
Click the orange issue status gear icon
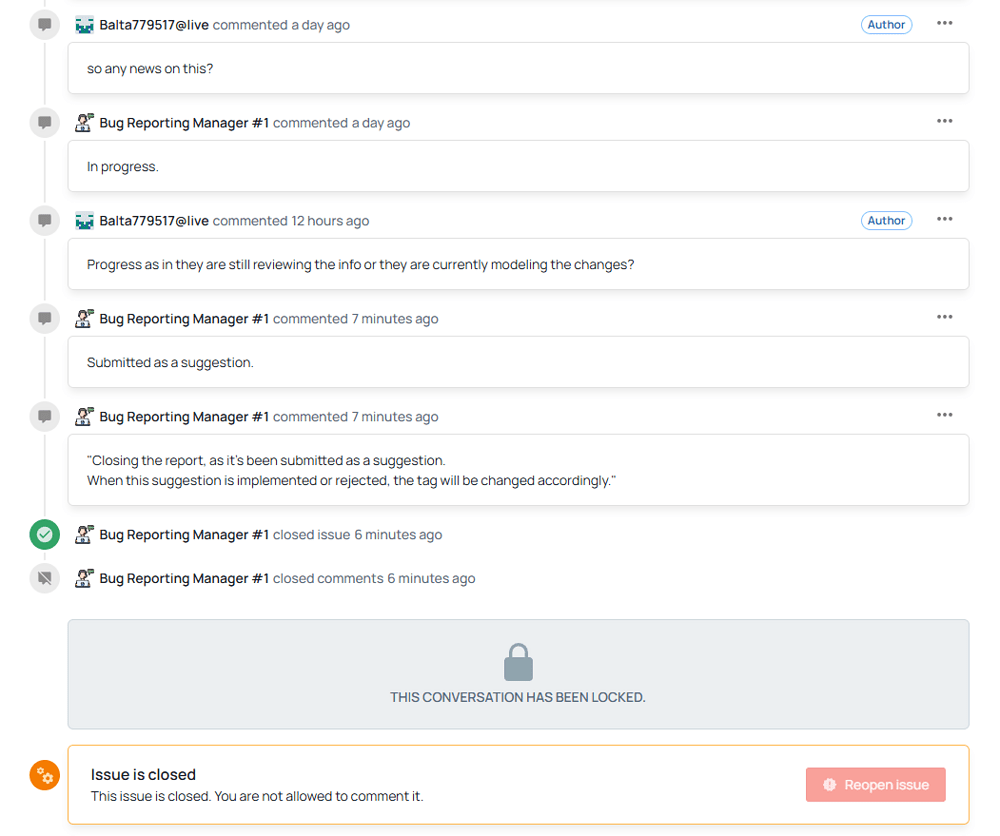44,775
